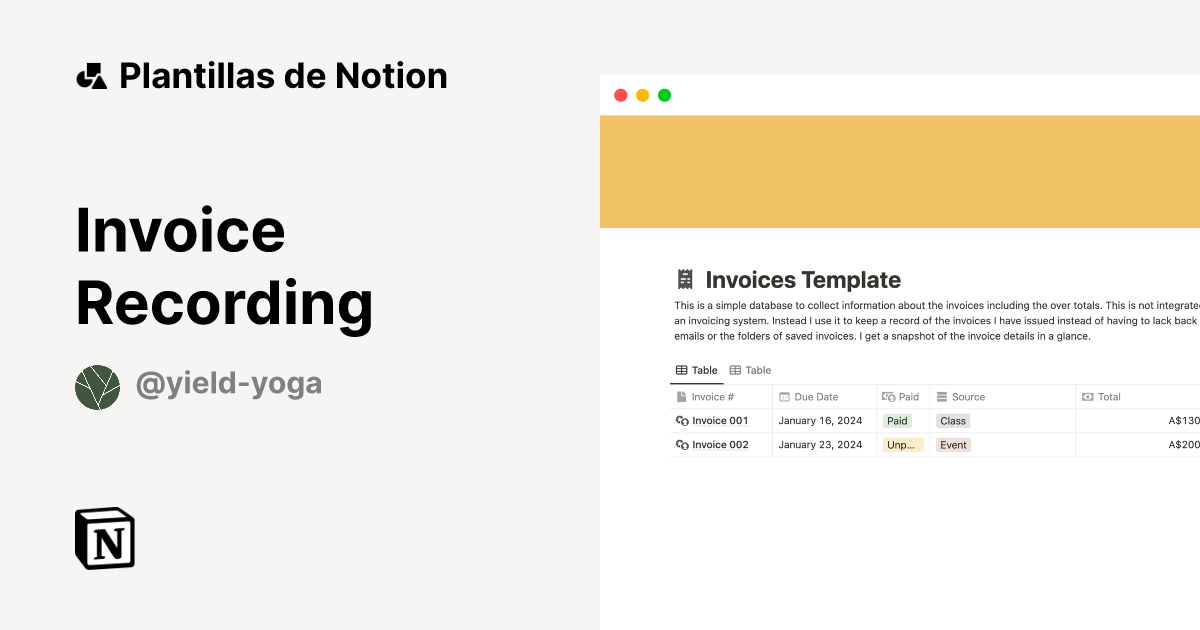
Task: Click the yield-yoga leaf avatar
Action: pos(97,387)
